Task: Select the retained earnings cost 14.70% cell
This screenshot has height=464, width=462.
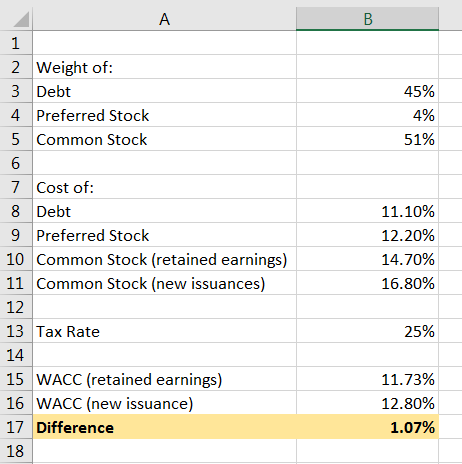Action: pos(367,259)
